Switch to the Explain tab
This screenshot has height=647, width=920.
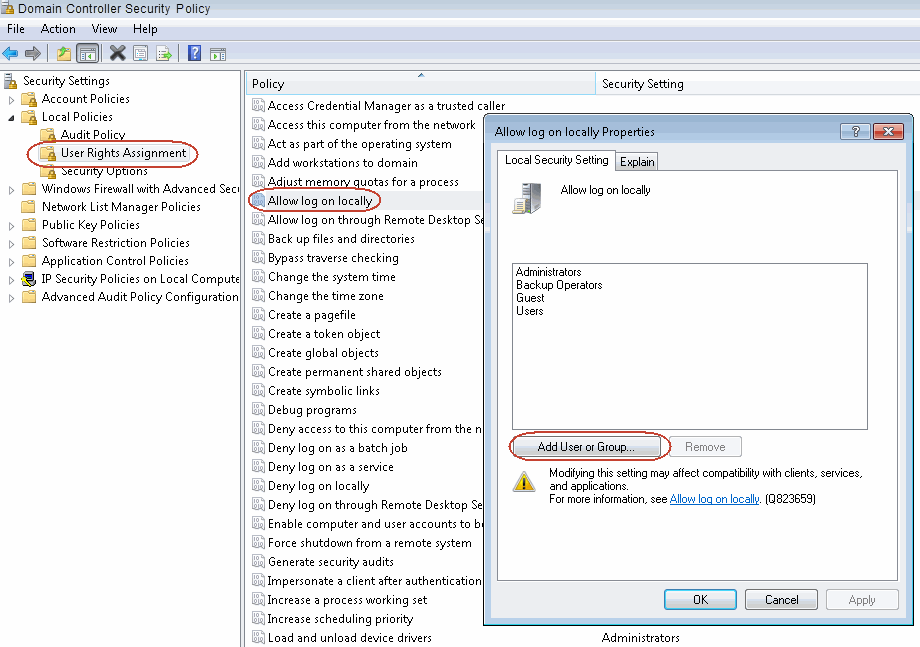637,161
